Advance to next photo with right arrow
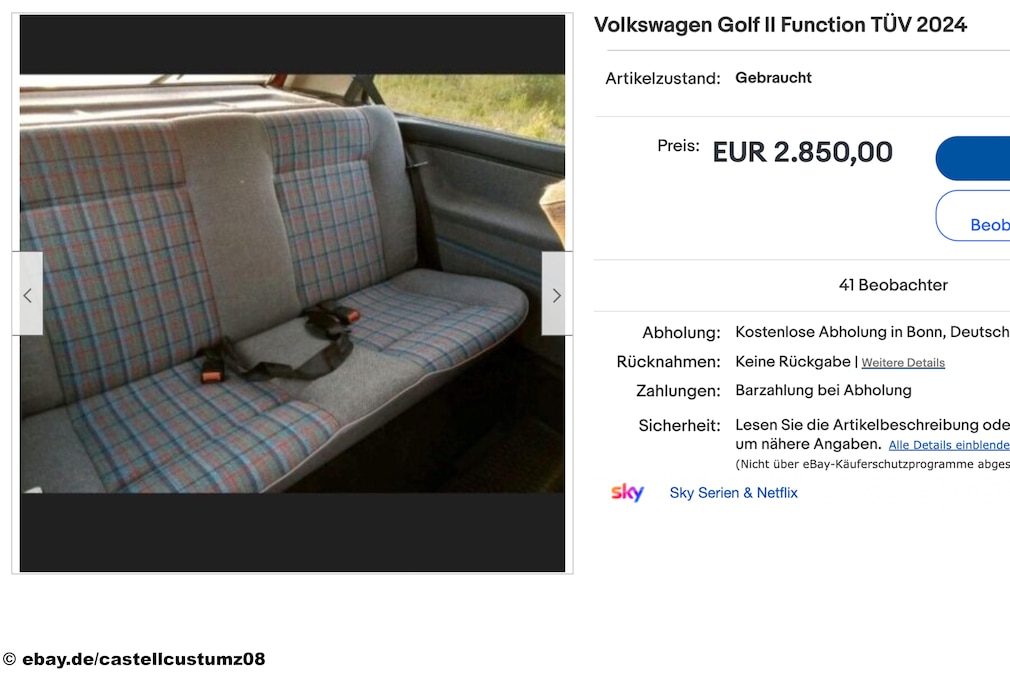Viewport: 1010px width, 673px height. click(557, 294)
